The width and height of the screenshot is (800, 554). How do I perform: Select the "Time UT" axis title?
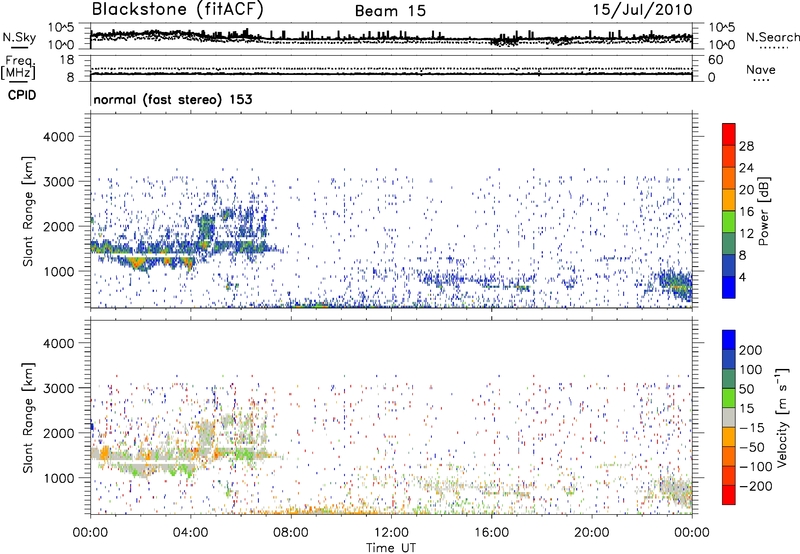[391, 548]
